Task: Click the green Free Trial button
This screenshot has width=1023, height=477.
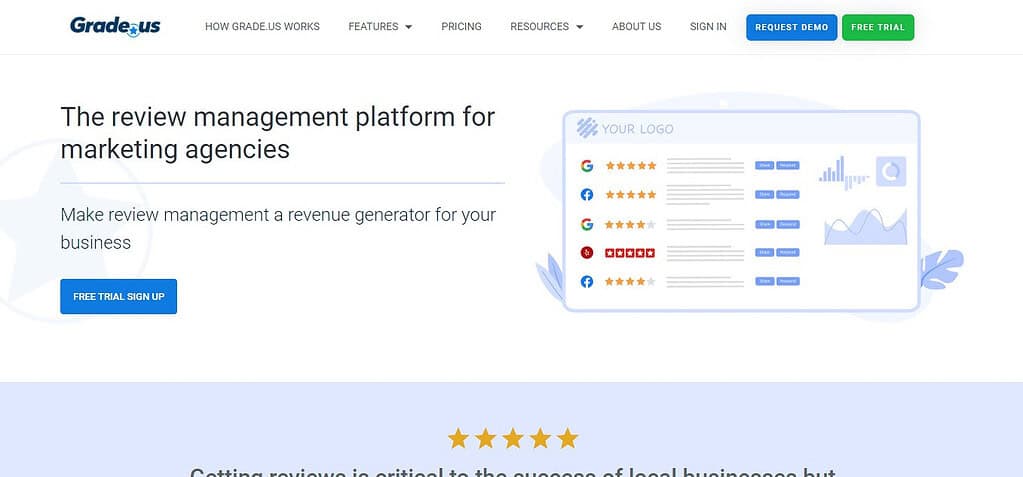Action: pyautogui.click(x=878, y=27)
